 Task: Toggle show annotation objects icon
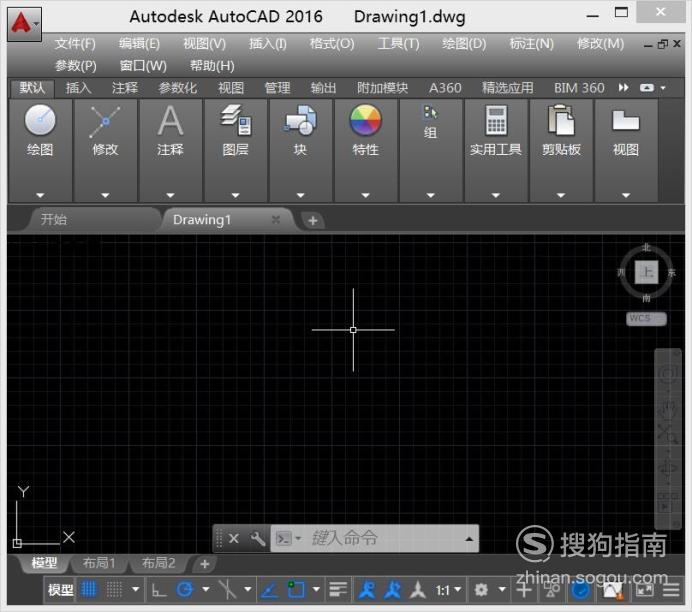[x=366, y=589]
